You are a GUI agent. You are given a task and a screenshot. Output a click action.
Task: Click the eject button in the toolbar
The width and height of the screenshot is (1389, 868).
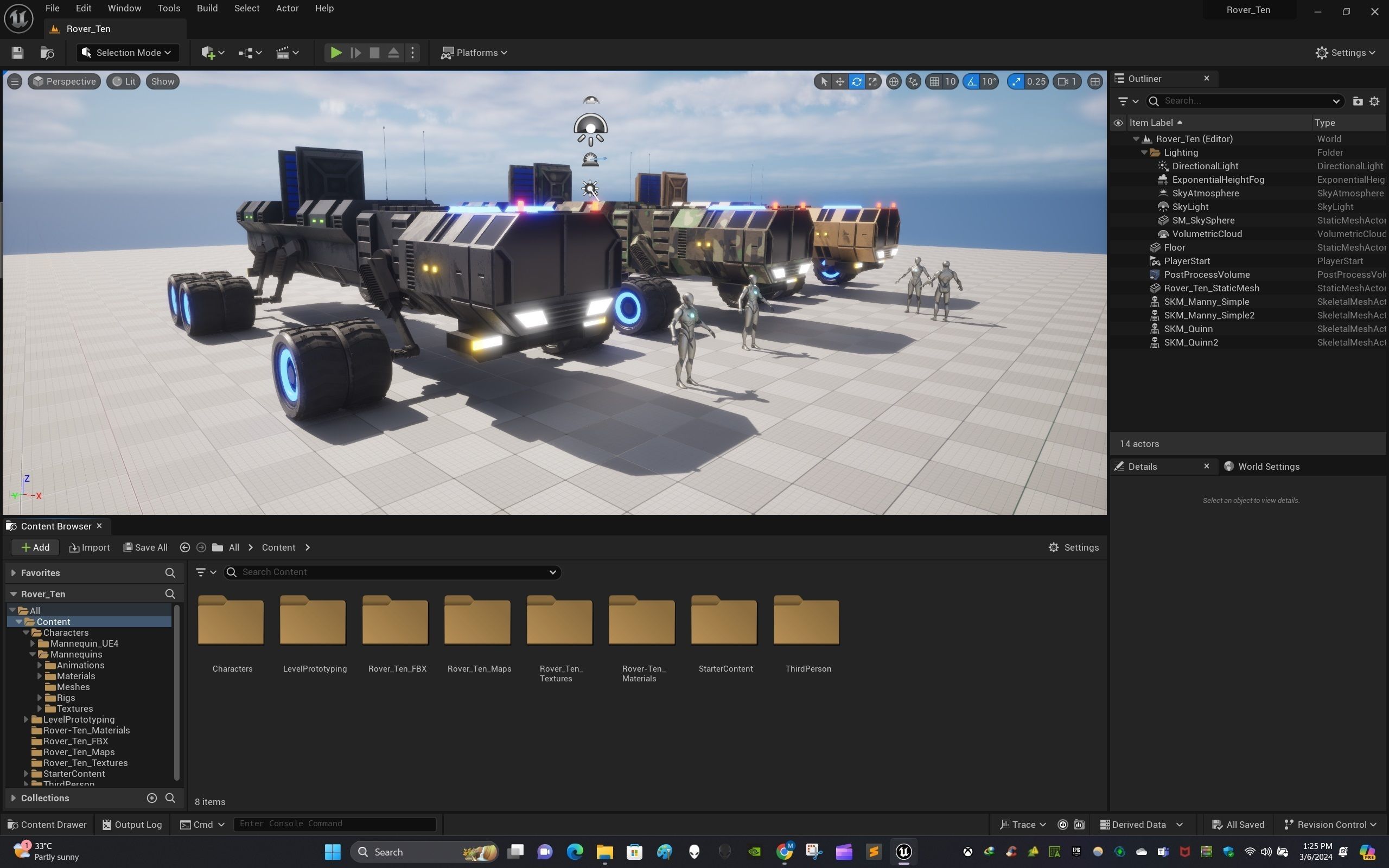click(393, 53)
